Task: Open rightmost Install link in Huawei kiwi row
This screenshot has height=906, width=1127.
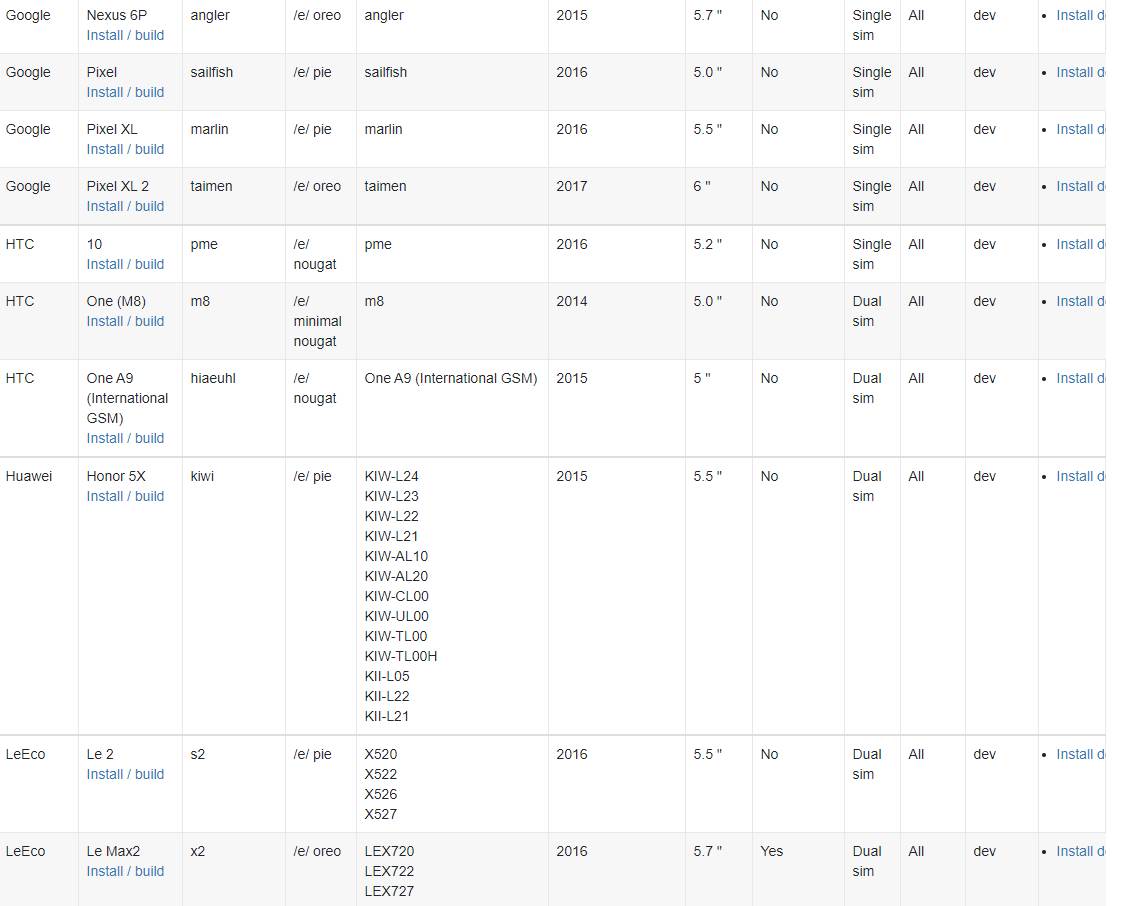Action: pyautogui.click(x=1080, y=476)
